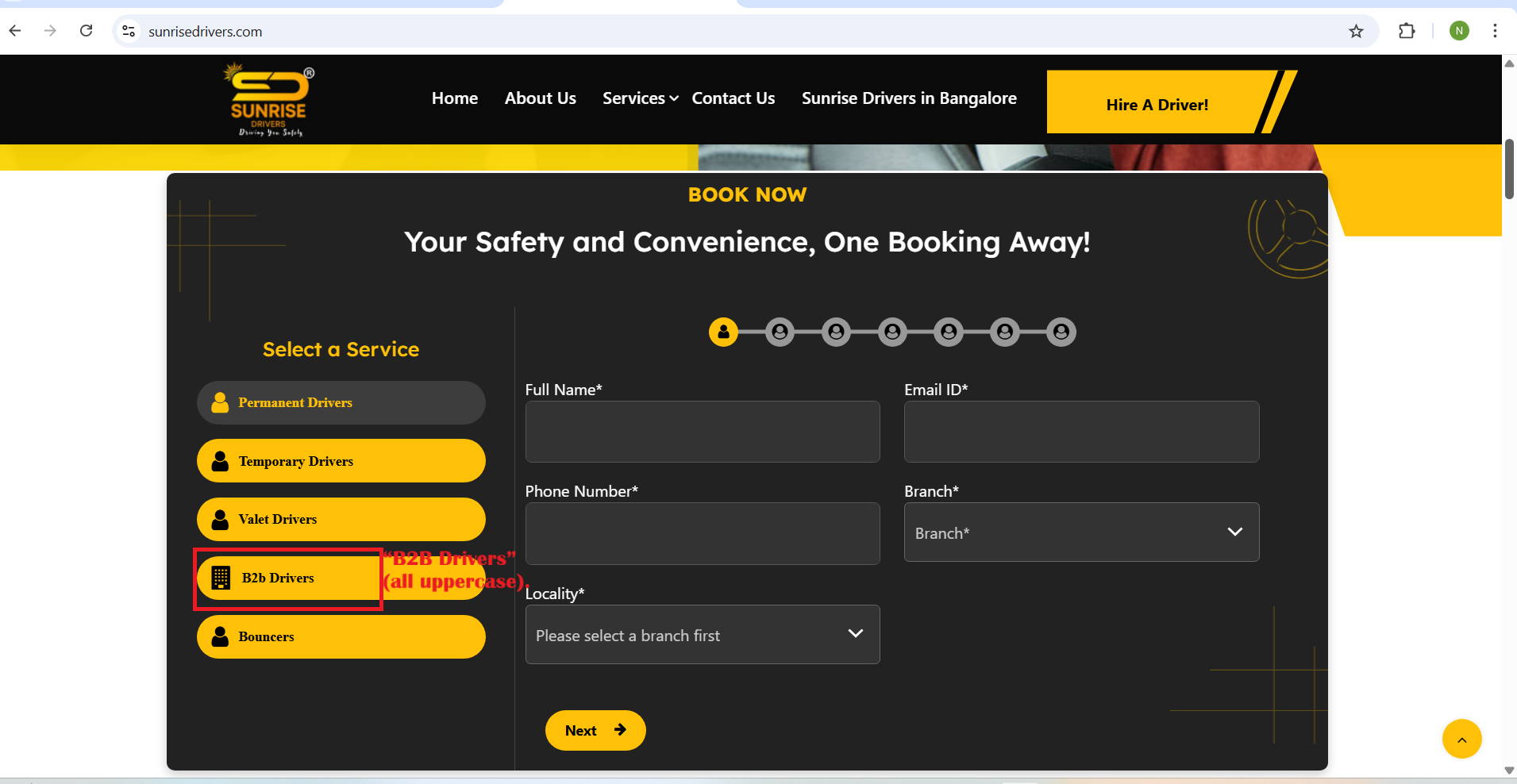This screenshot has width=1517, height=784.
Task: Bookmark this page with star icon
Action: pos(1356,31)
